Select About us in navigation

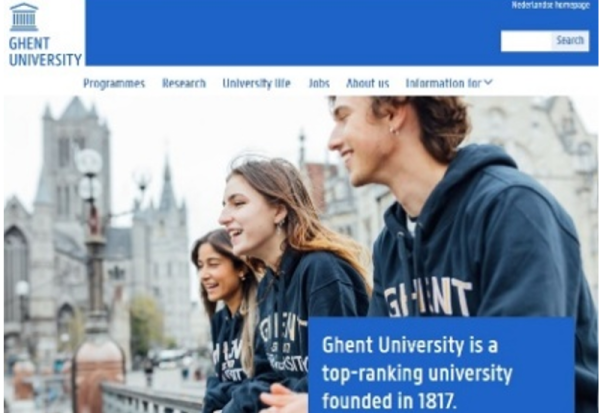coord(367,83)
